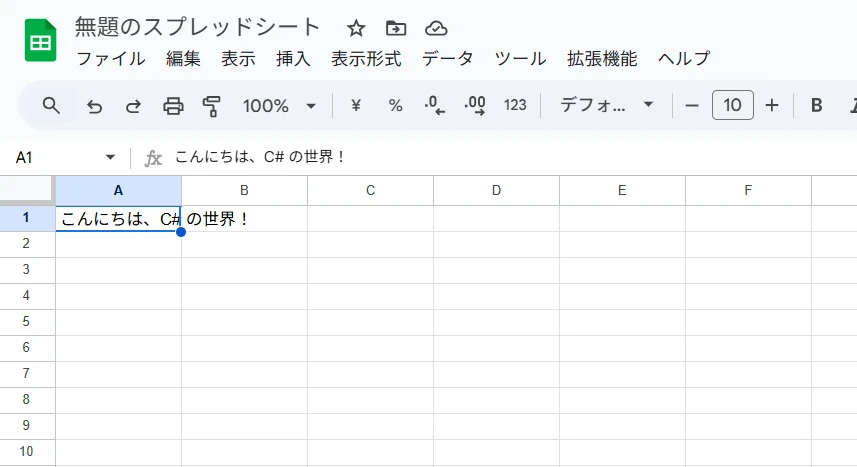Apply the yen currency format
Viewport: 857px width, 467px height.
click(x=355, y=105)
